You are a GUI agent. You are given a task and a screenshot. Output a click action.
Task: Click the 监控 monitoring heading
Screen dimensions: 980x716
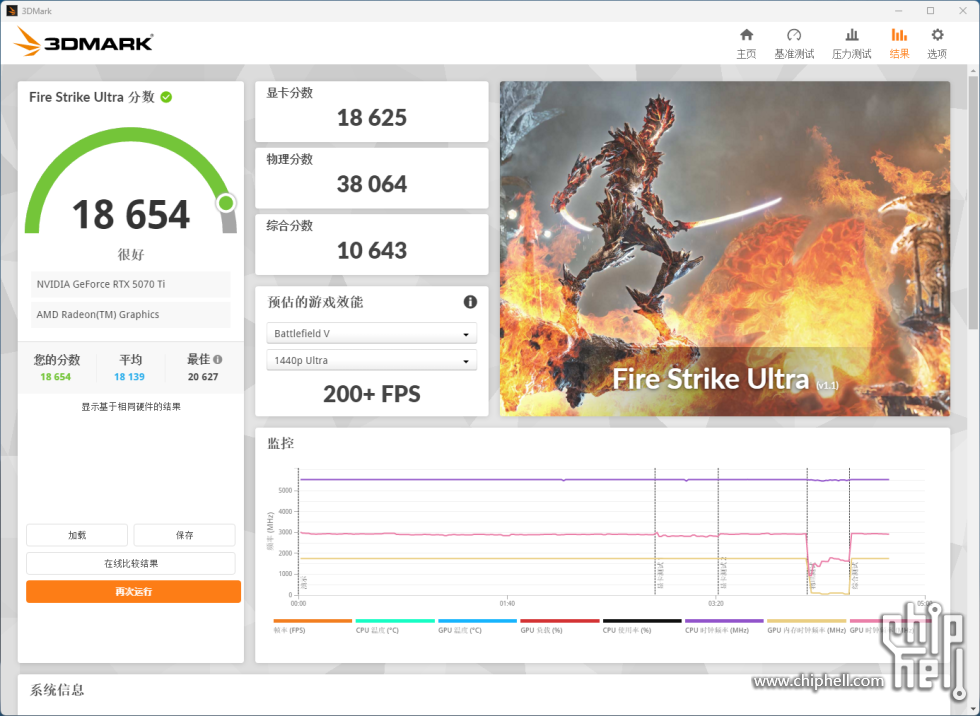coord(280,443)
